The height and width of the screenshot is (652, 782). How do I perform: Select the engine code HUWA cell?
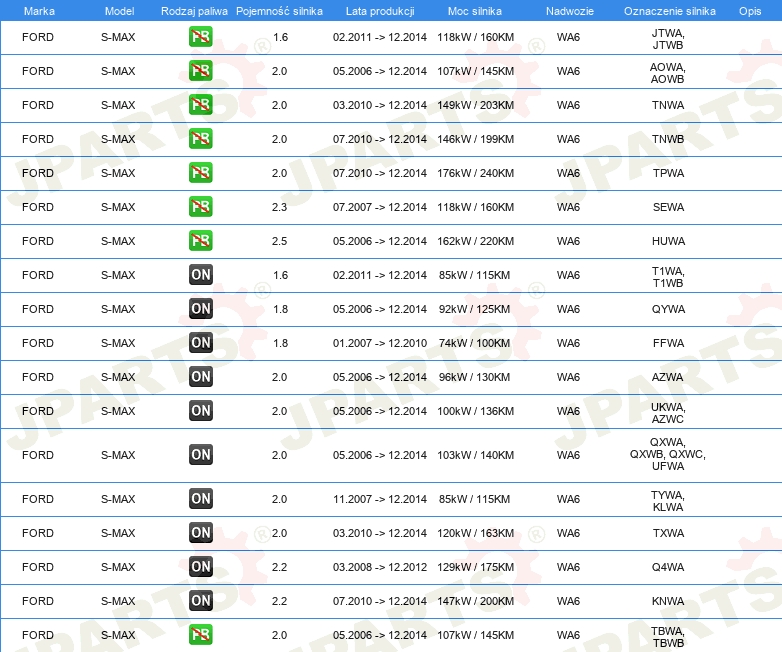(x=668, y=241)
